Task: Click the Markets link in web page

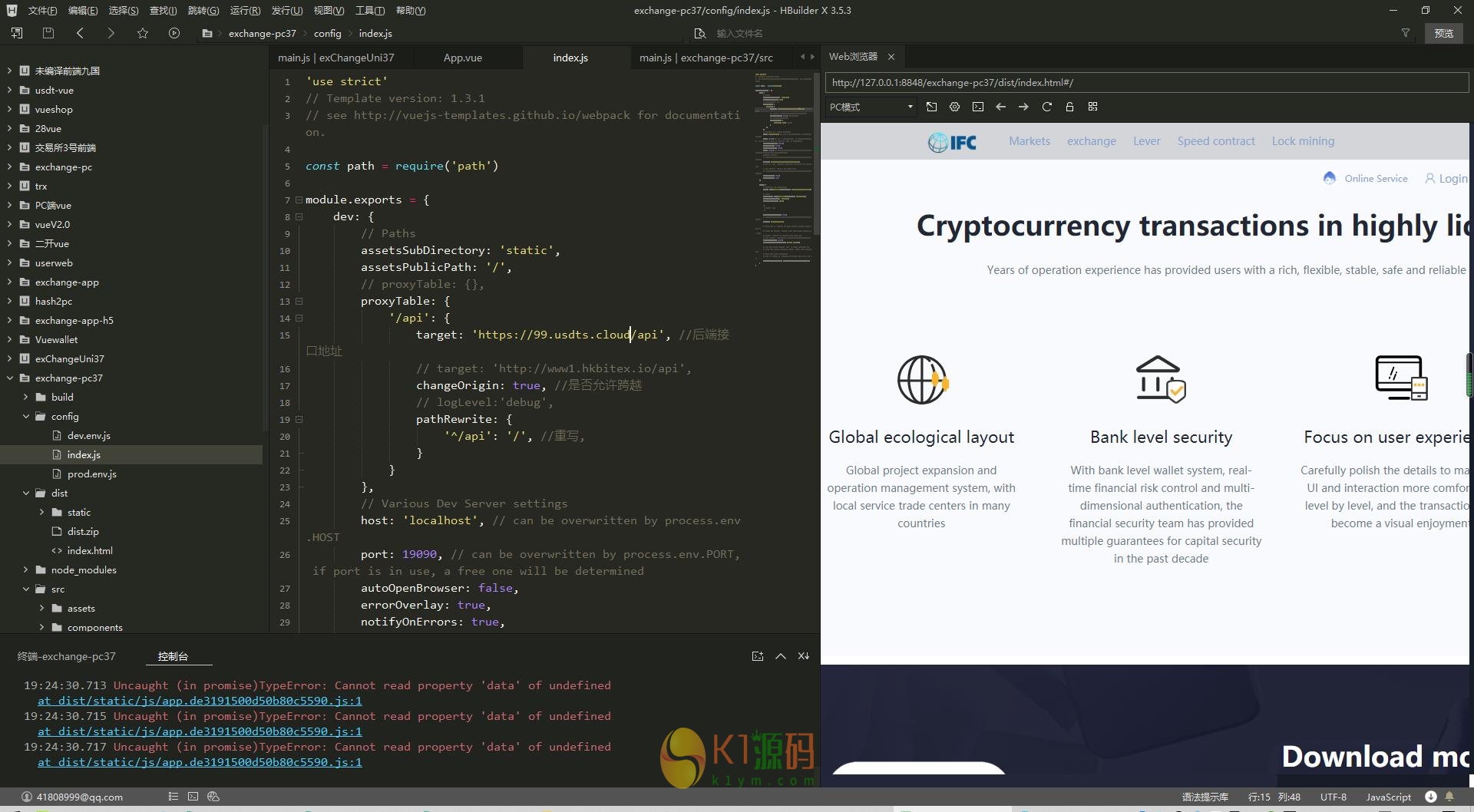Action: point(1029,141)
